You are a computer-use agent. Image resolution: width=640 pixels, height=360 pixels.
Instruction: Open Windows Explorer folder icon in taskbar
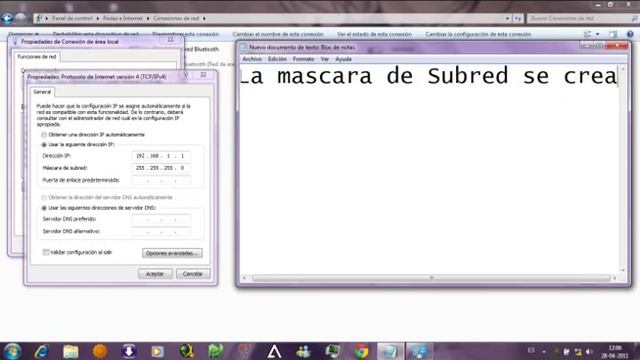[71, 351]
